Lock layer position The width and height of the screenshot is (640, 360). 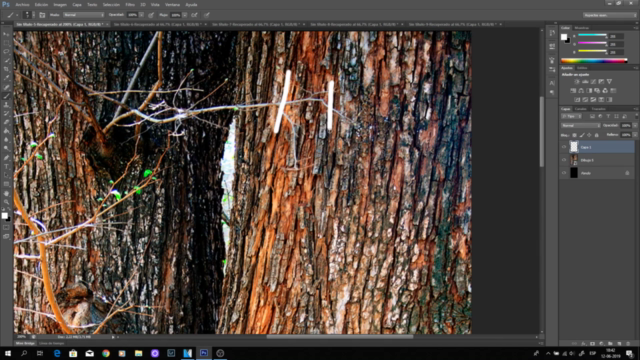pos(589,135)
